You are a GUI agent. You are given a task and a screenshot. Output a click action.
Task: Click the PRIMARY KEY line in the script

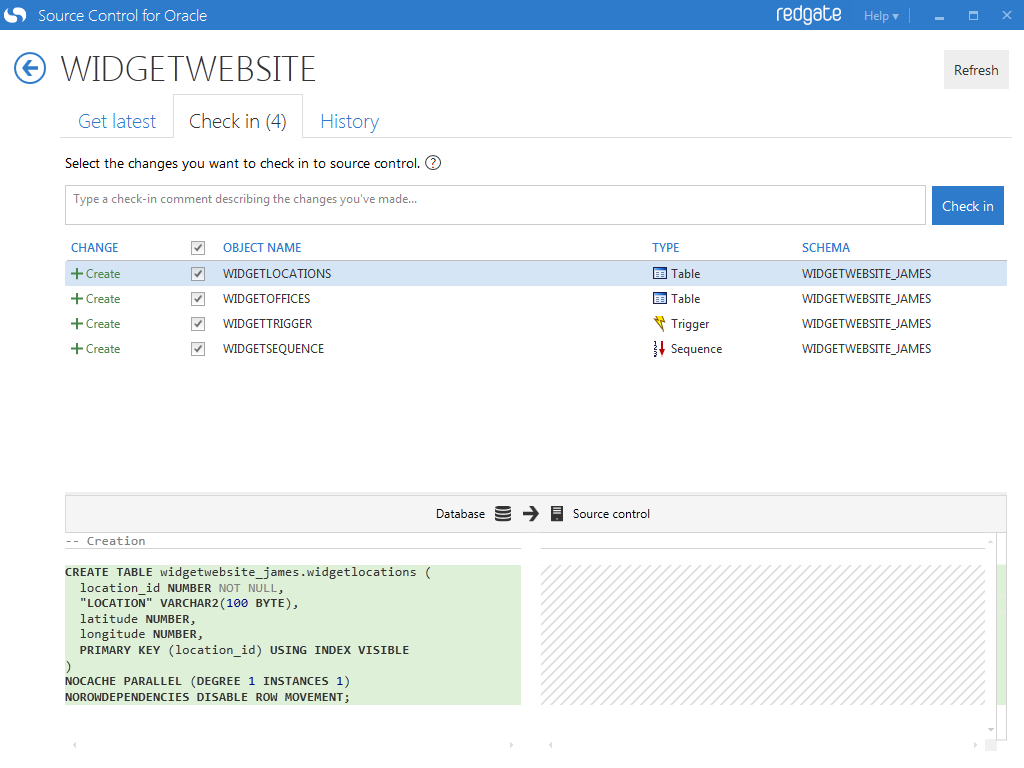244,650
